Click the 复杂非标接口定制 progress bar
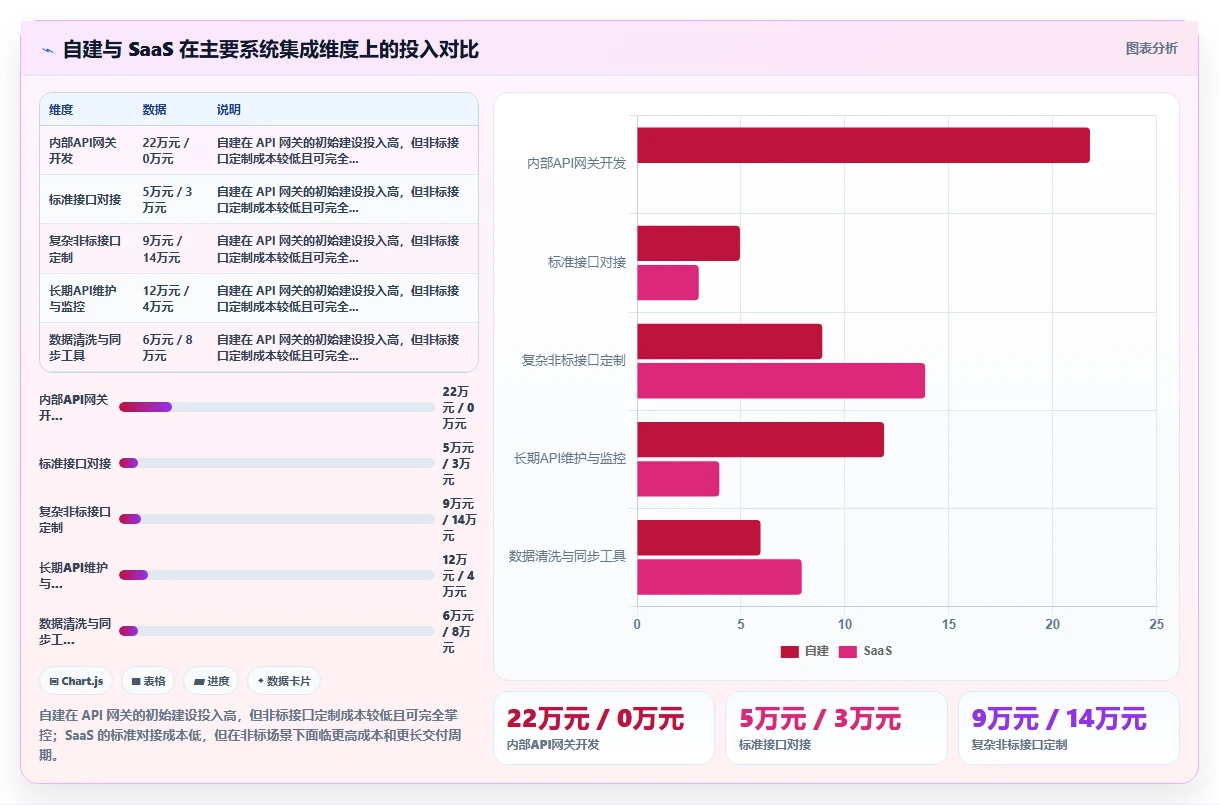 (x=277, y=519)
